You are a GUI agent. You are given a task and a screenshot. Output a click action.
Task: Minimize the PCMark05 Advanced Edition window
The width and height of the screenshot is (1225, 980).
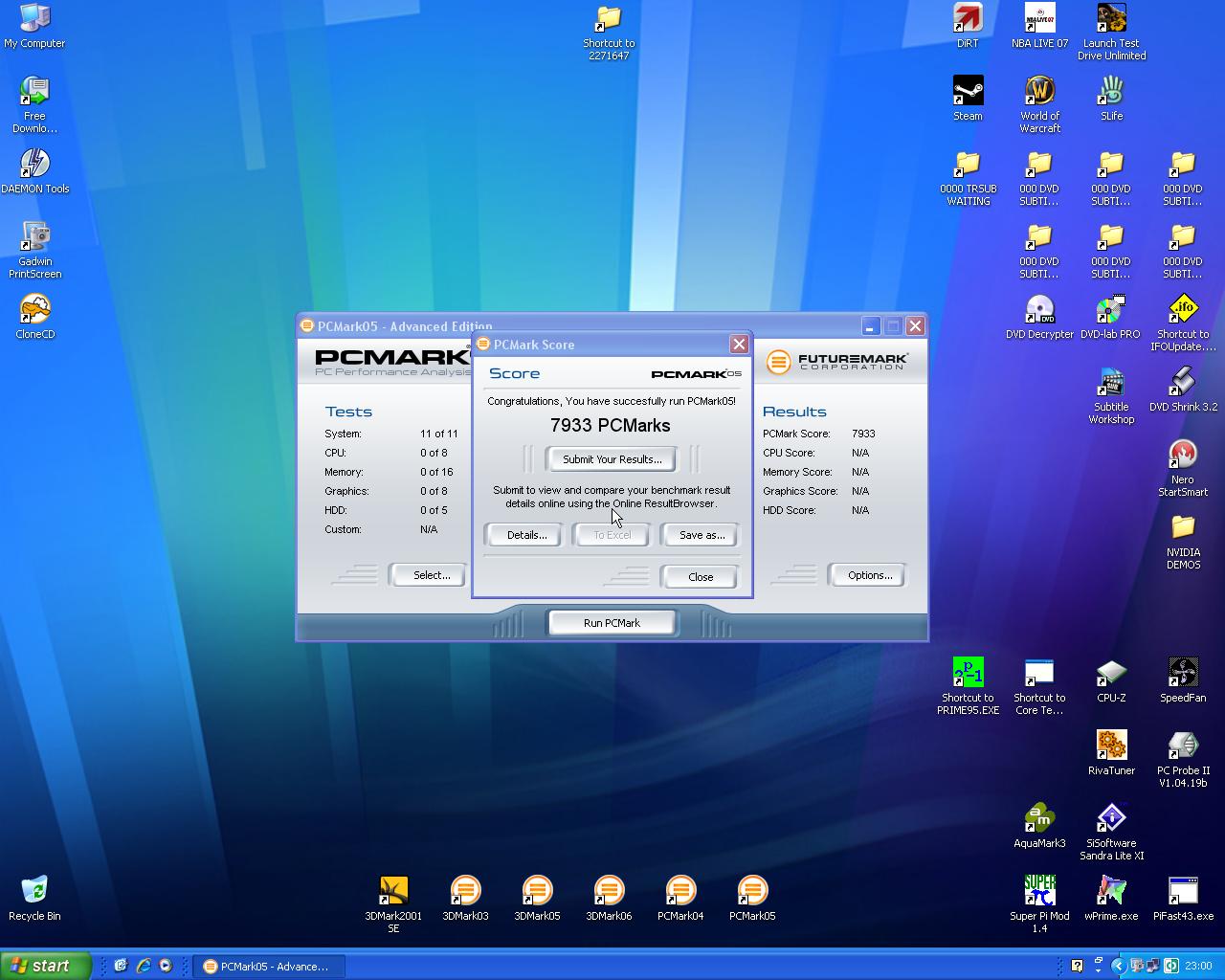click(x=870, y=326)
